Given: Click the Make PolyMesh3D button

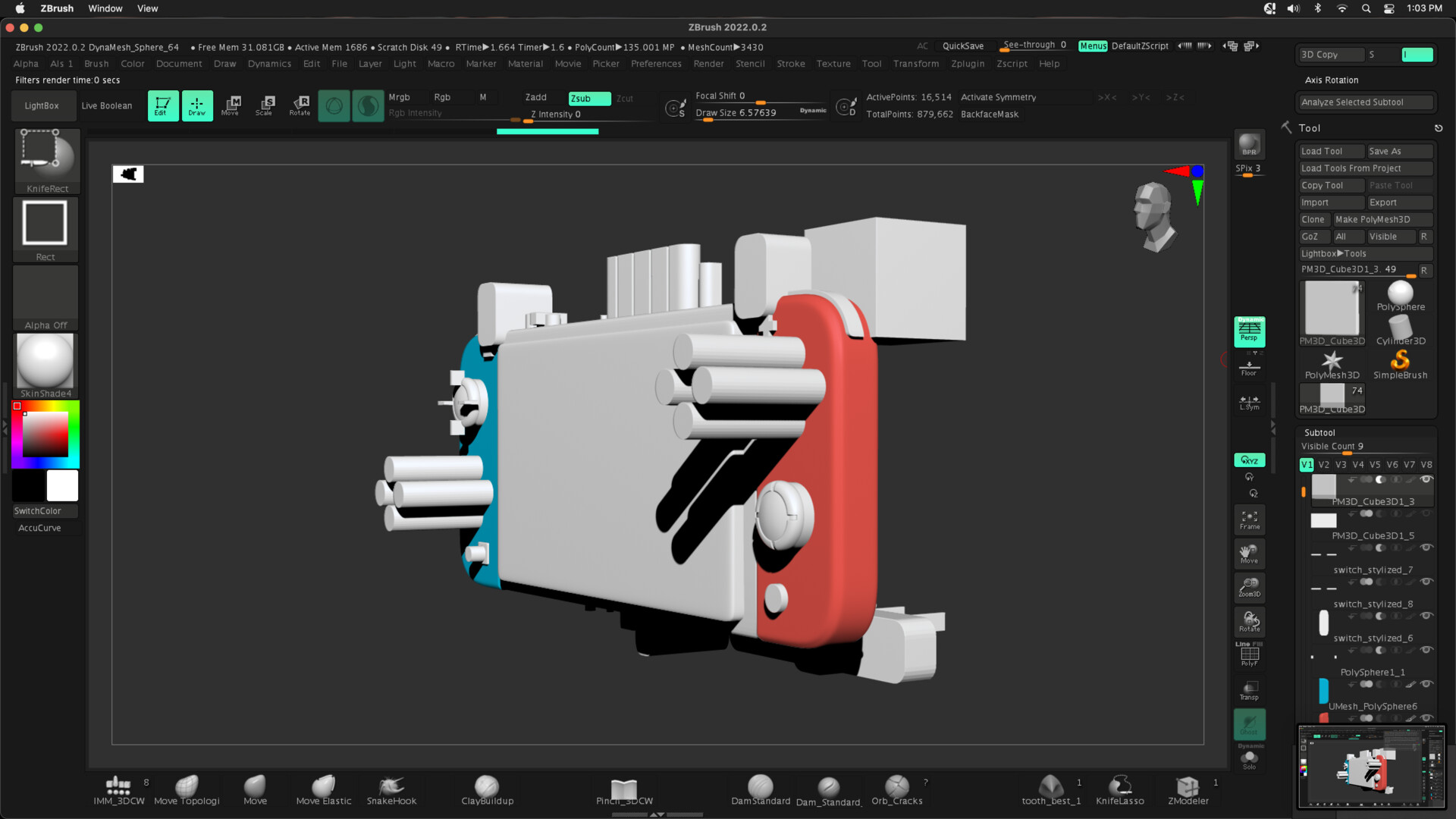Looking at the screenshot, I should coord(1382,219).
